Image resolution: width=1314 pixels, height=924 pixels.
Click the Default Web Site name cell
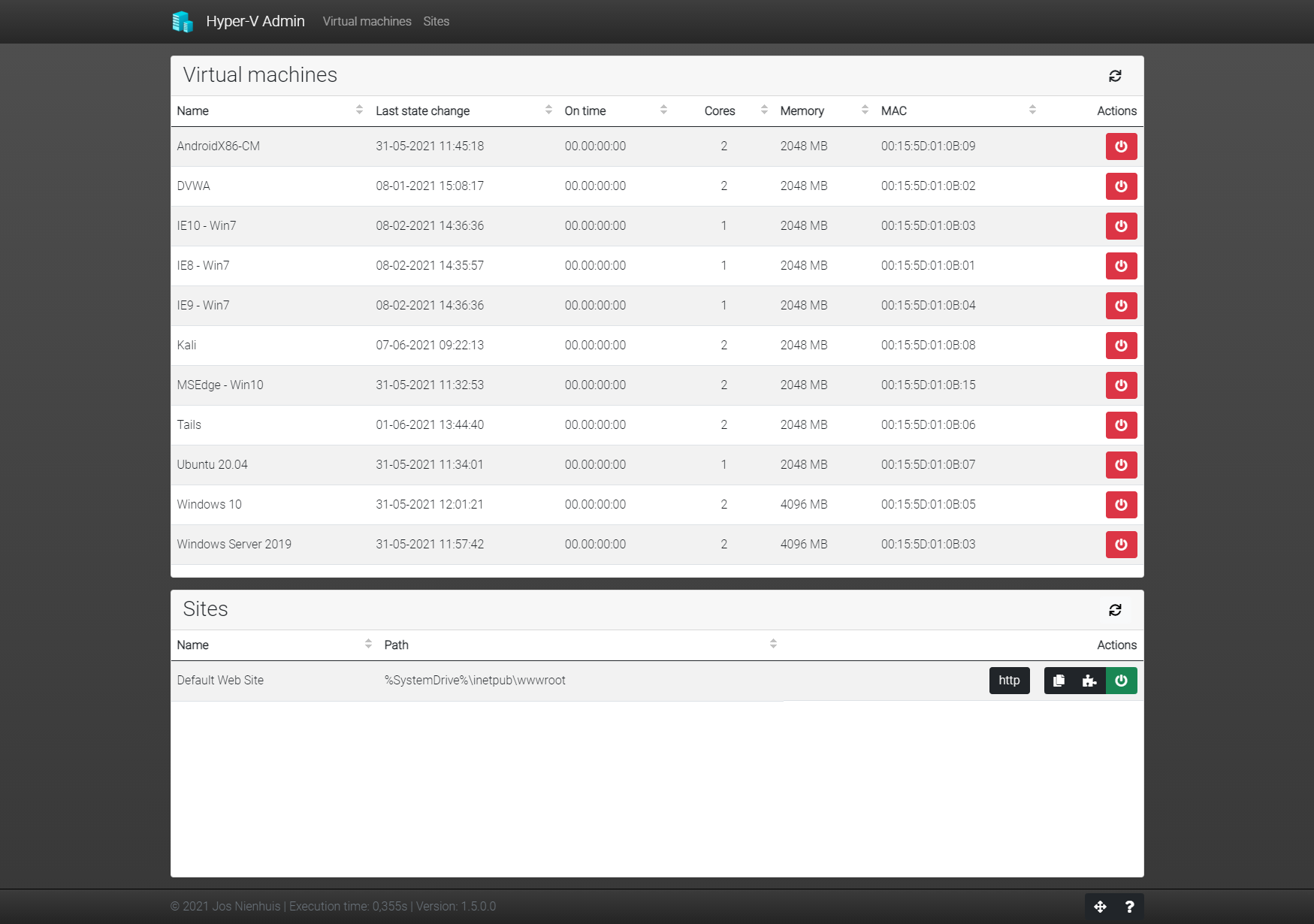[x=220, y=681]
